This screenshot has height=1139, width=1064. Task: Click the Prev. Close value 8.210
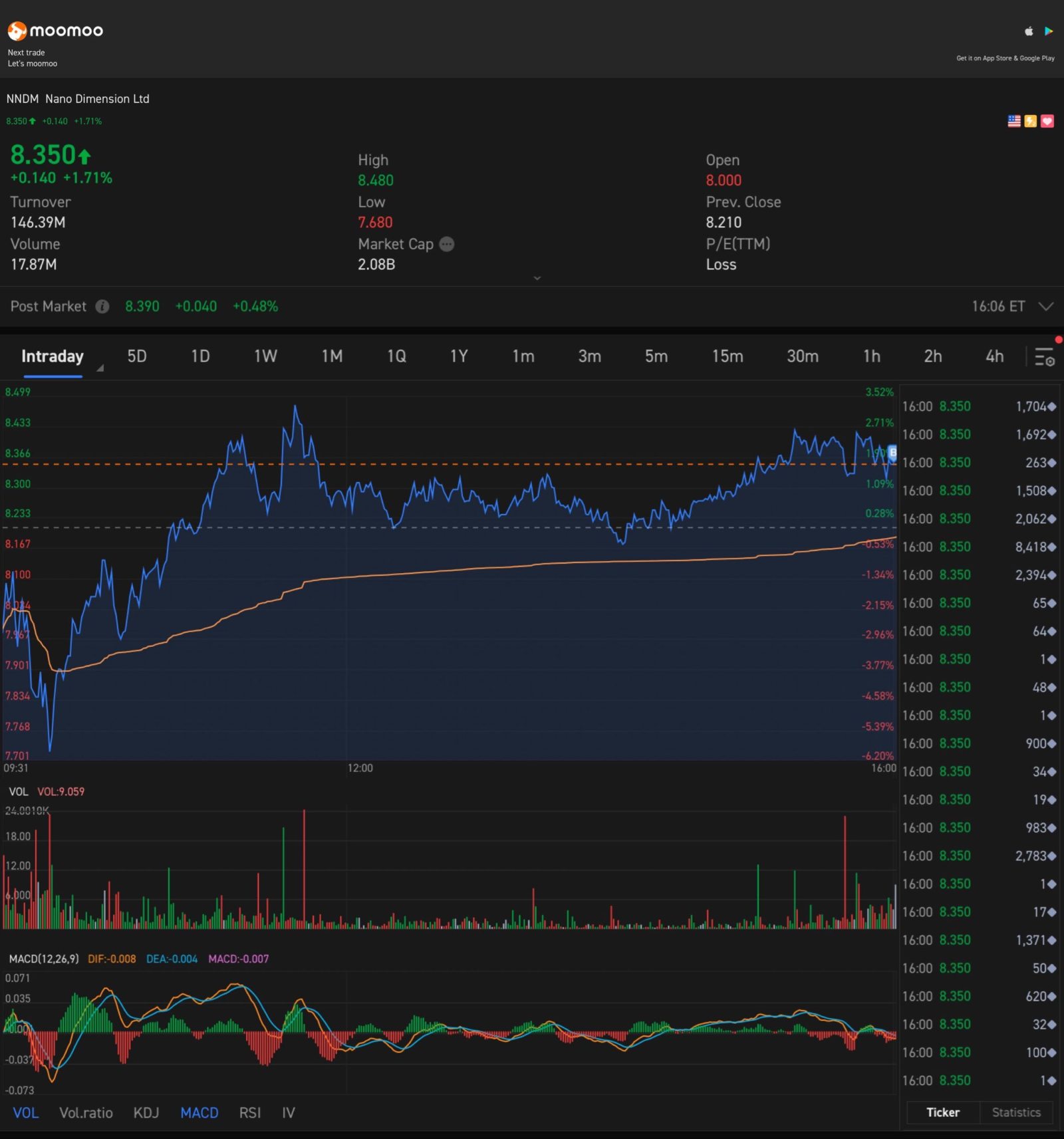[724, 222]
